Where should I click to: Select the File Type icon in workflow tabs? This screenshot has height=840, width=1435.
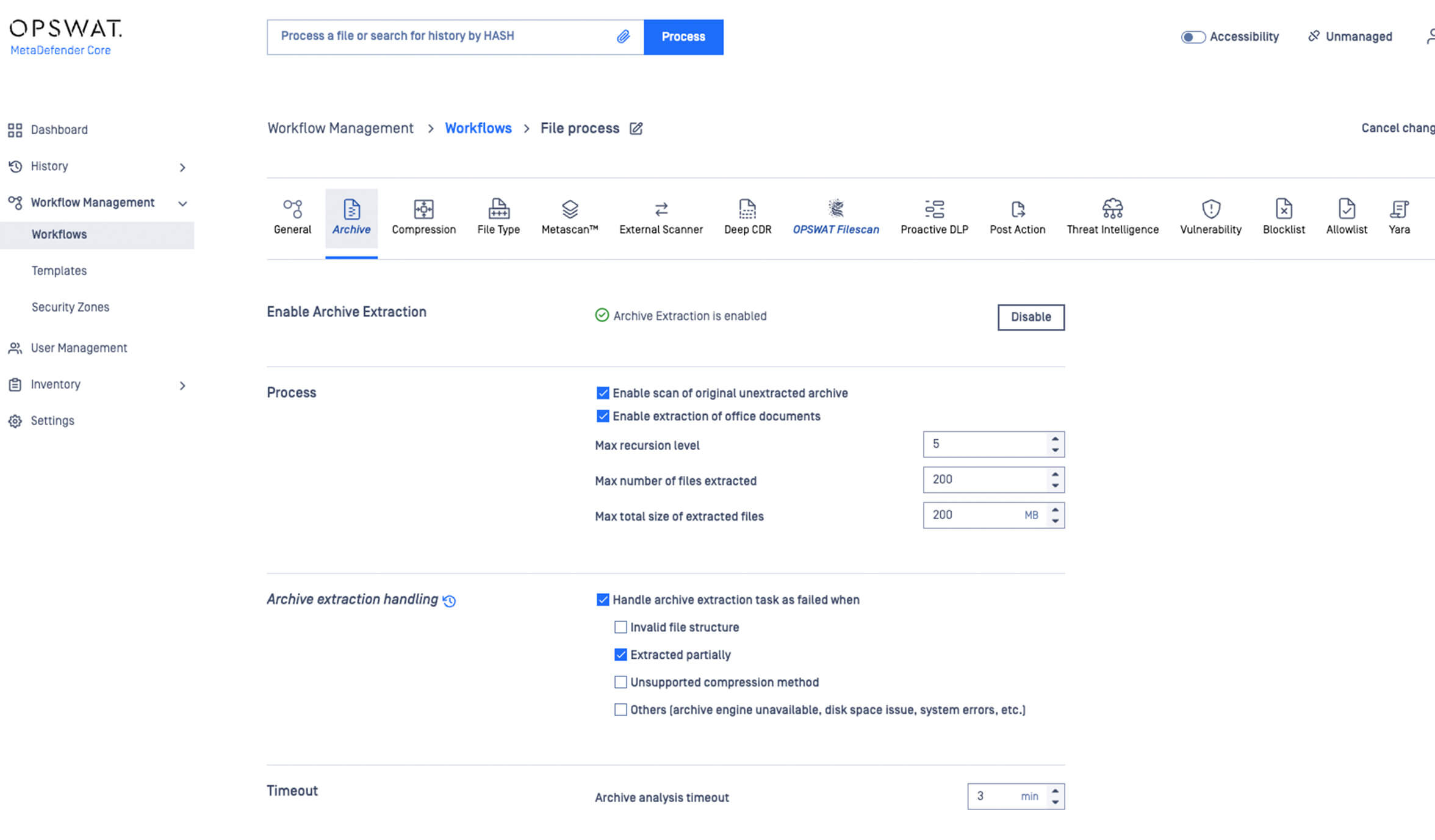click(x=498, y=209)
